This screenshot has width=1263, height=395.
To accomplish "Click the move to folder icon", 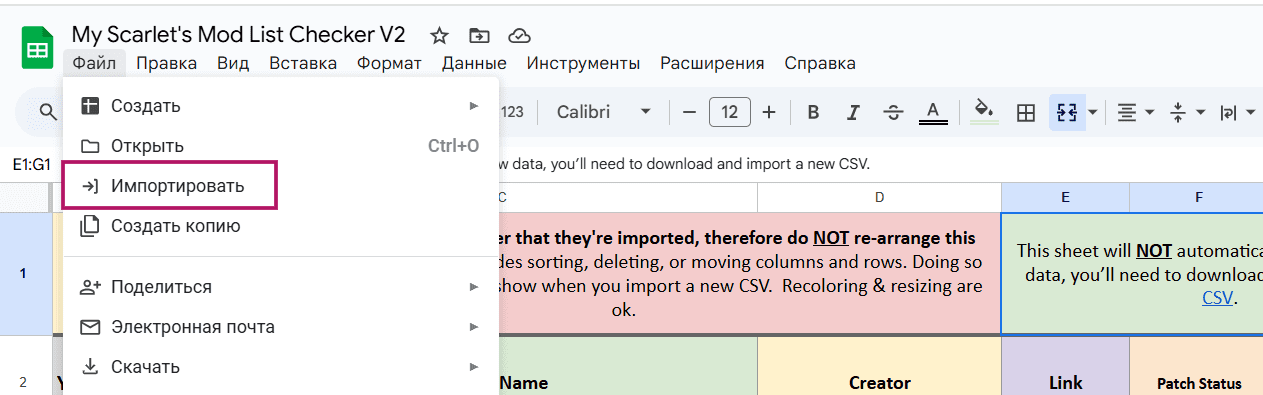I will [x=479, y=36].
